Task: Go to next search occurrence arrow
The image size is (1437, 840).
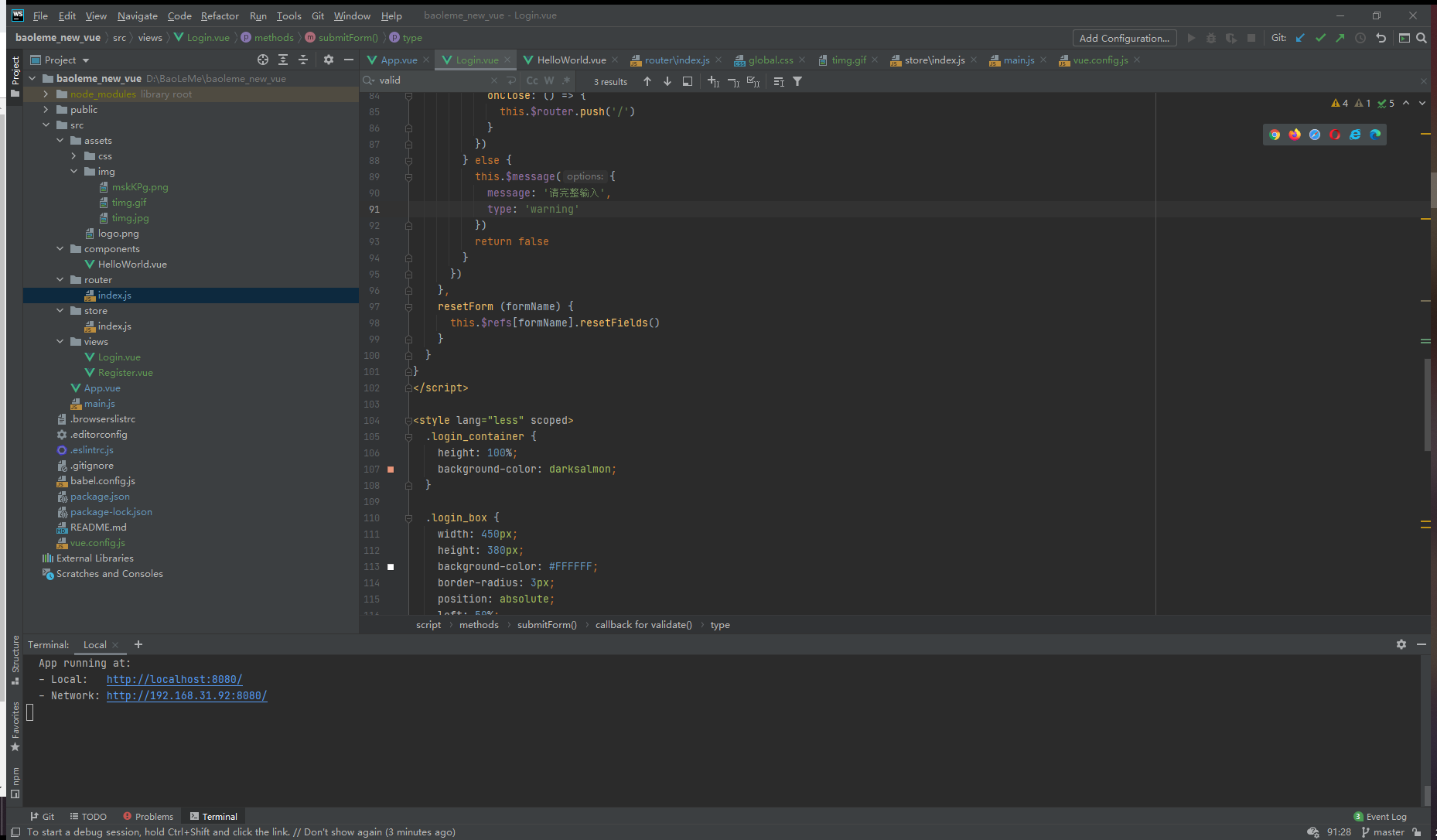Action: point(667,81)
